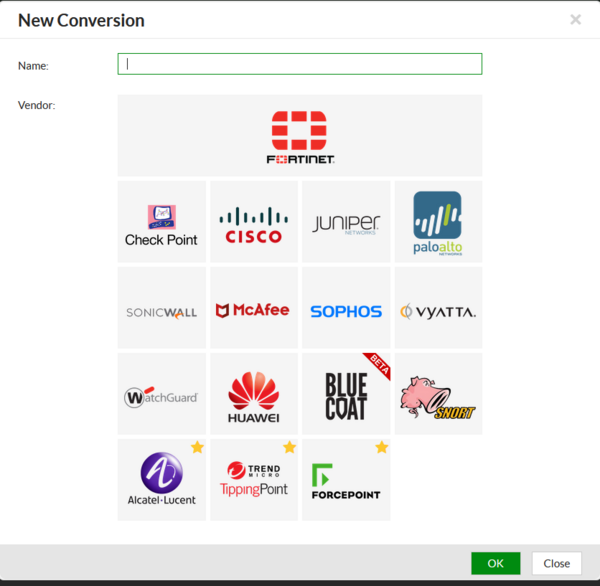
Task: Click the conversion Name input field
Action: point(300,64)
